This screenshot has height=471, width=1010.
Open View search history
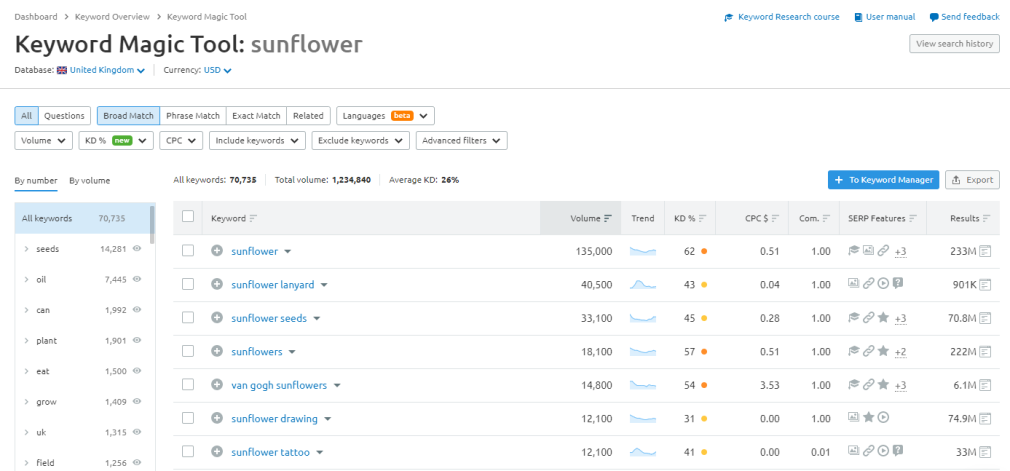coord(954,44)
